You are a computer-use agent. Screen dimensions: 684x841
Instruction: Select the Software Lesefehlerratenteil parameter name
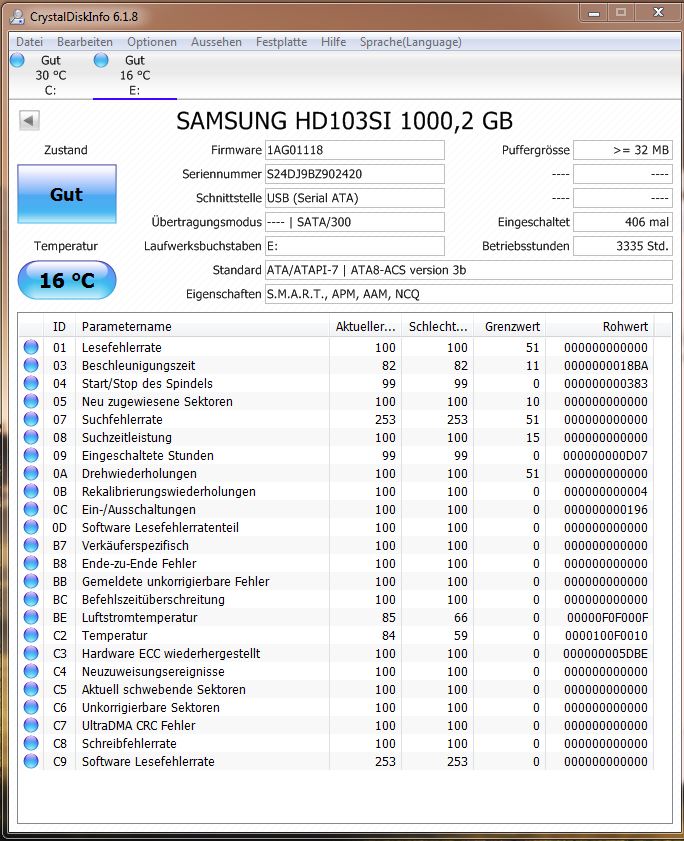click(x=160, y=528)
